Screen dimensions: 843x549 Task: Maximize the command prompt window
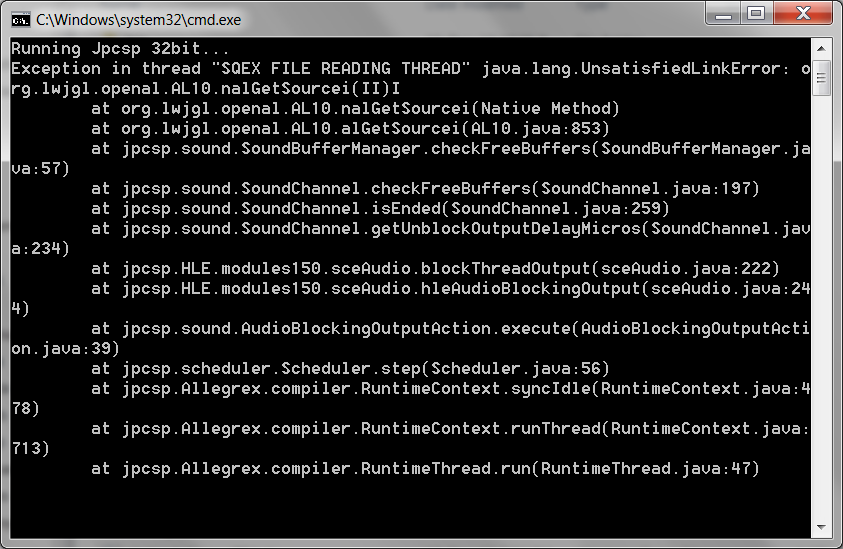[x=757, y=13]
